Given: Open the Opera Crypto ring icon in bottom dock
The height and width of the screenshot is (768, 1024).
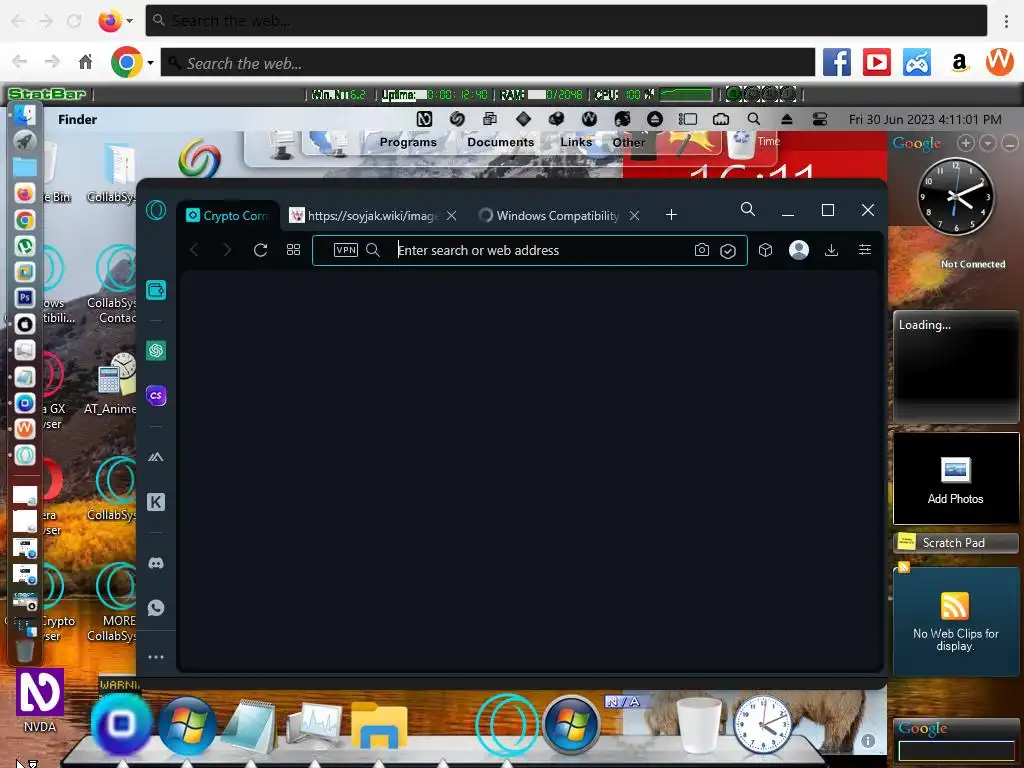Looking at the screenshot, I should 507,725.
